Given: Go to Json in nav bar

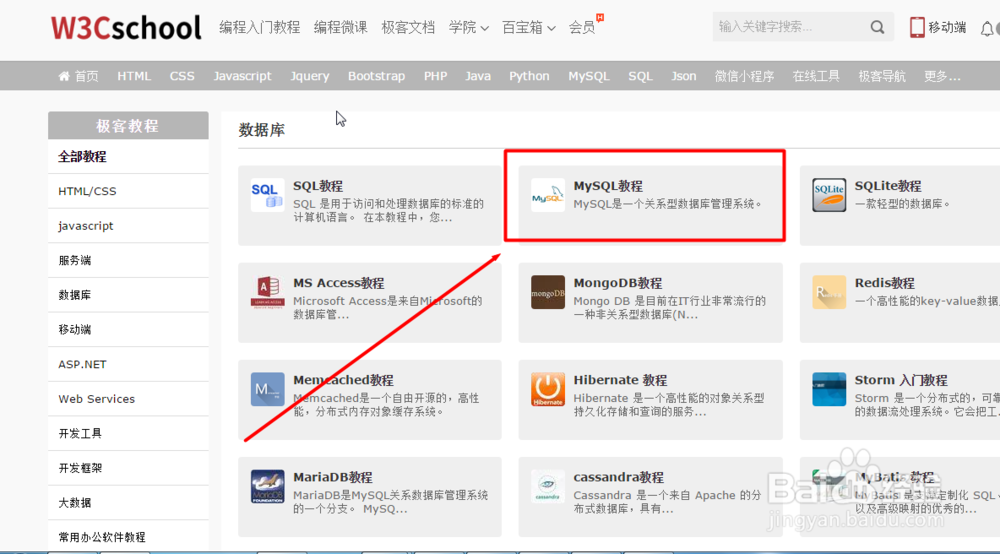Looking at the screenshot, I should click(x=684, y=76).
